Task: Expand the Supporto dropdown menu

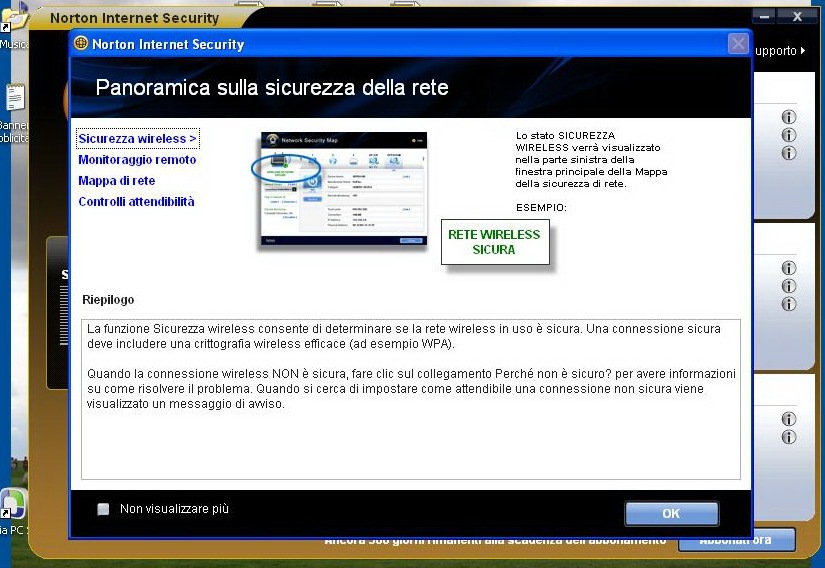Action: coord(779,51)
